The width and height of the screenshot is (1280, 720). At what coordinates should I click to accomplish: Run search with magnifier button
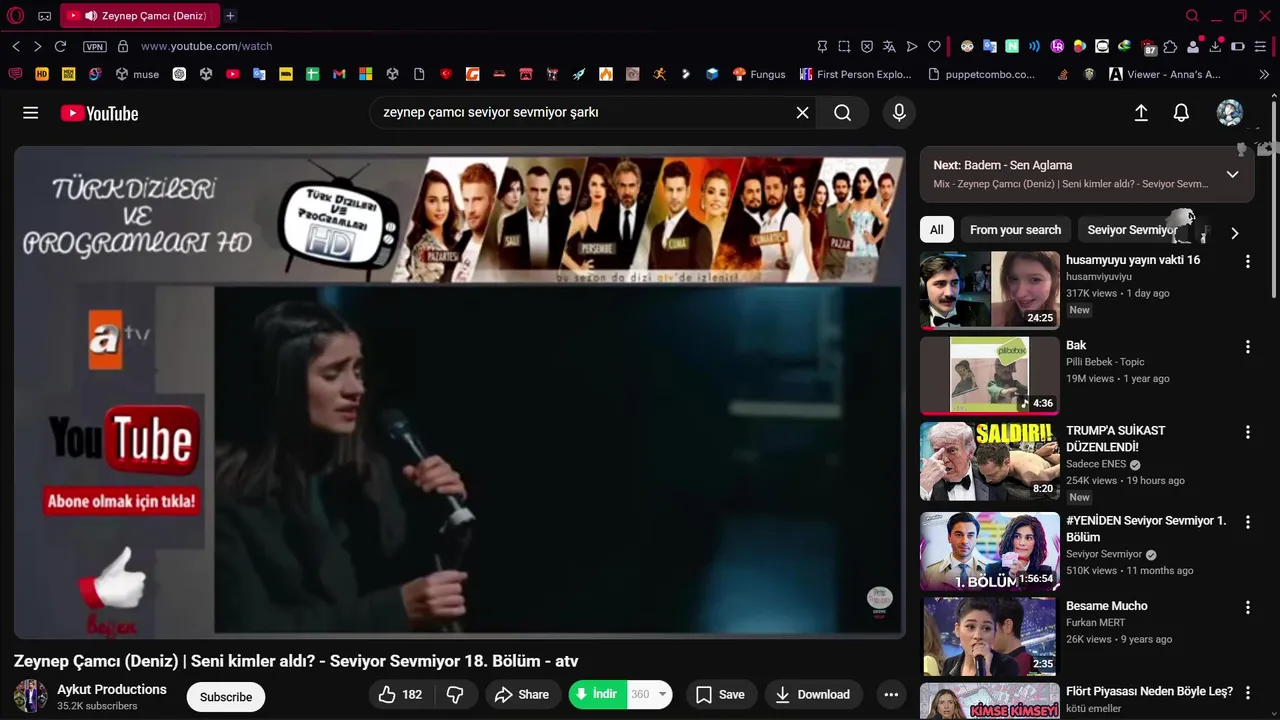point(843,113)
